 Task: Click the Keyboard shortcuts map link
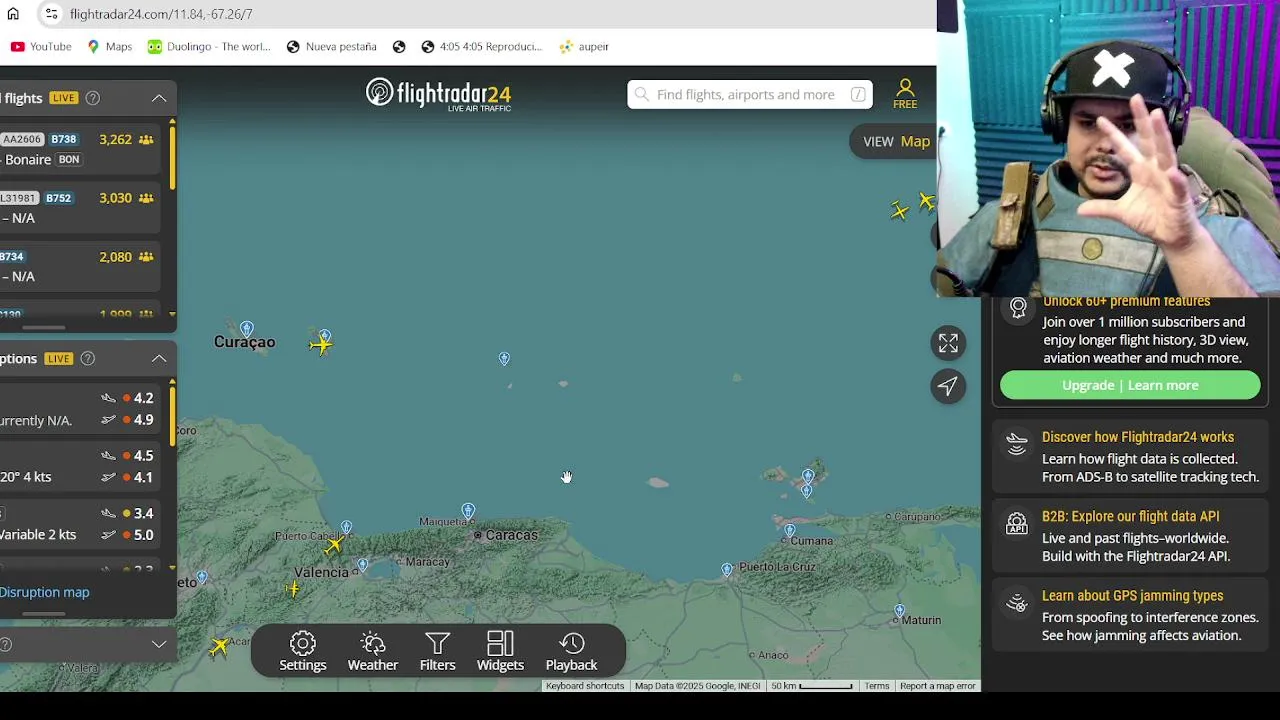click(x=585, y=686)
